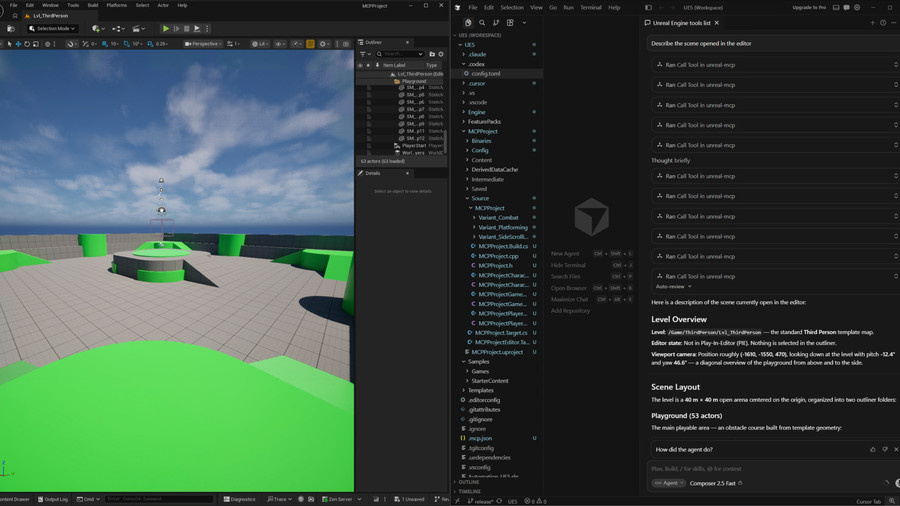The image size is (900, 506).
Task: Toggle the highlighted yellow viewport button
Action: pos(310,44)
